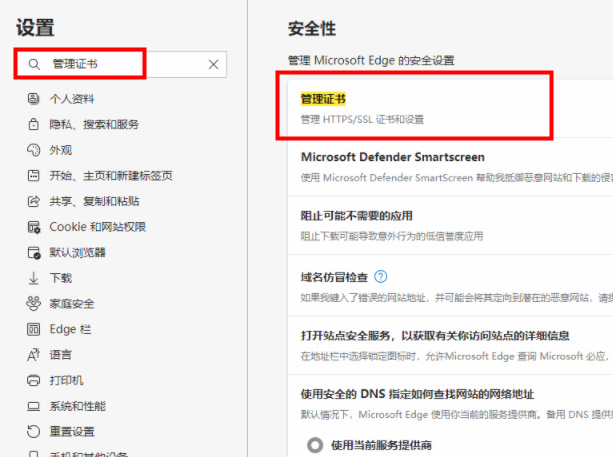Click the 共享、复制和粘贴 share icon
This screenshot has width=613, height=457.
34,201
